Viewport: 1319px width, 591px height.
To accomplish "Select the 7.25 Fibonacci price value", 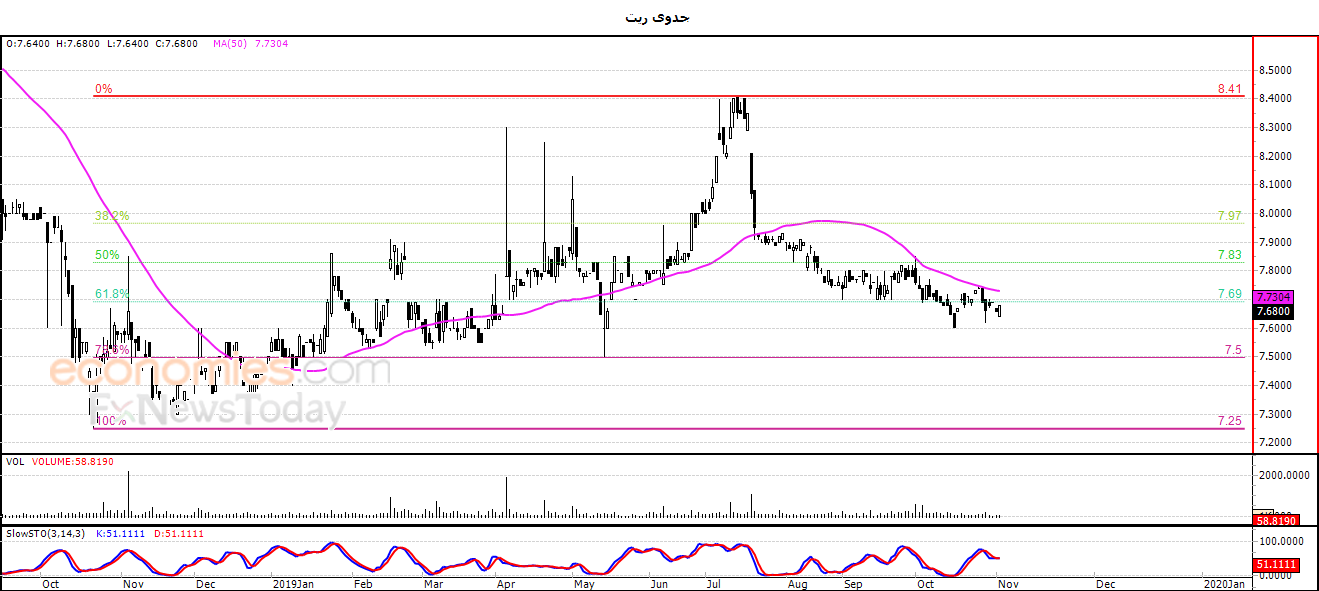I will [1232, 422].
